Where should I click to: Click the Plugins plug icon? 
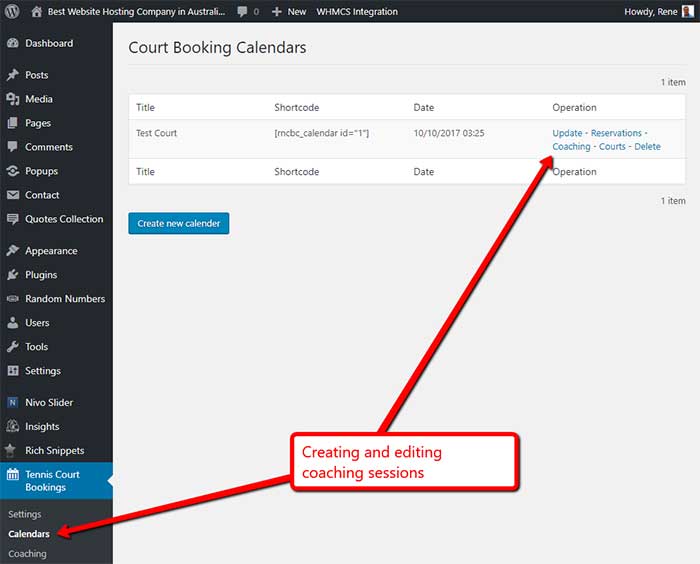13,275
